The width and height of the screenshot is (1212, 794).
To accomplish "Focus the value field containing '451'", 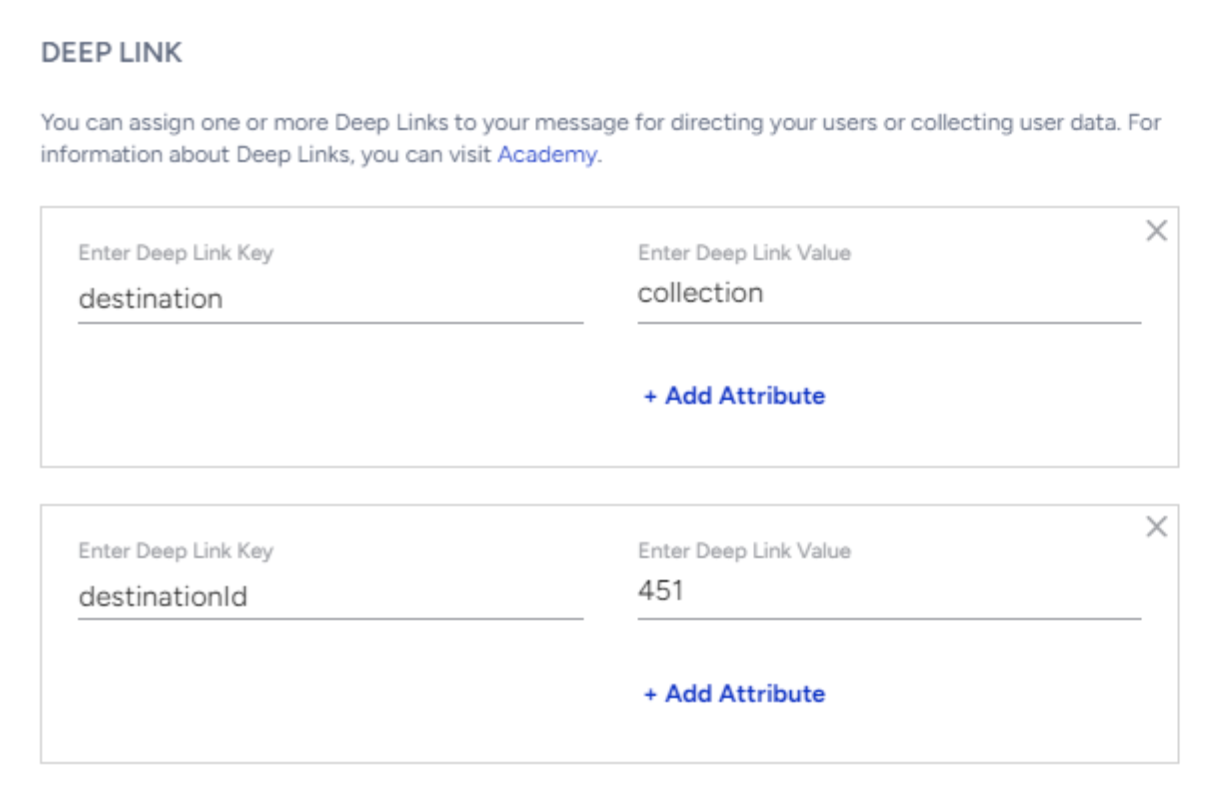I will 888,591.
